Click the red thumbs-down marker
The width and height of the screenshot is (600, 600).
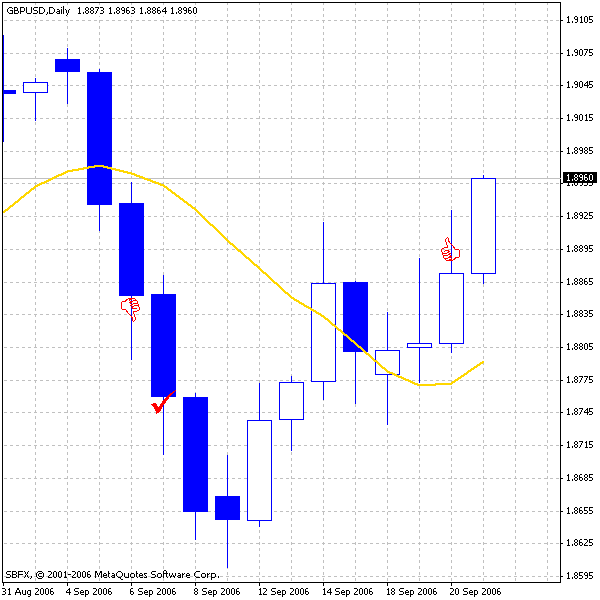tap(130, 309)
